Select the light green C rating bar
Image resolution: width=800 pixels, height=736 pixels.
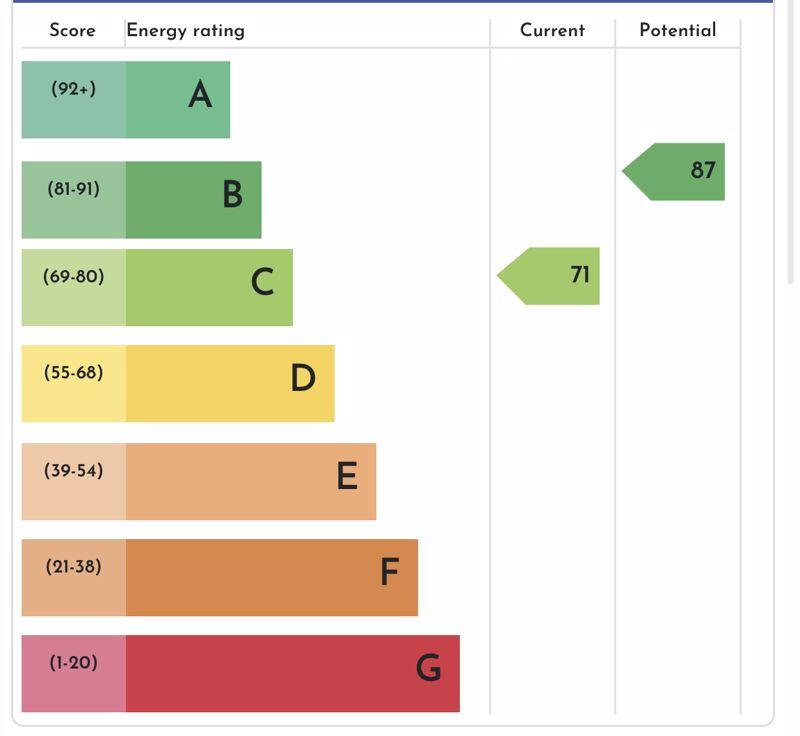[x=209, y=288]
